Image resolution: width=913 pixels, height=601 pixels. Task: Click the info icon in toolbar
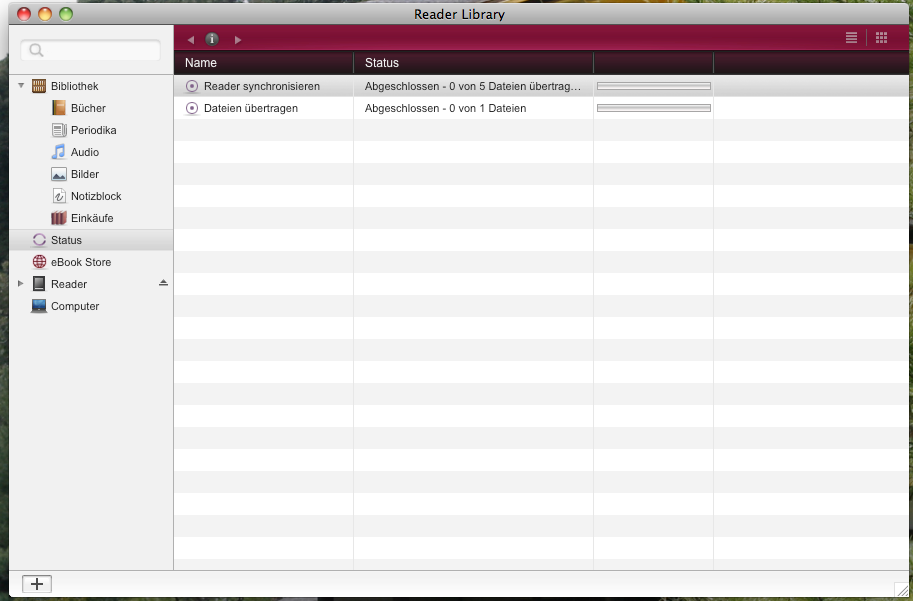click(212, 39)
